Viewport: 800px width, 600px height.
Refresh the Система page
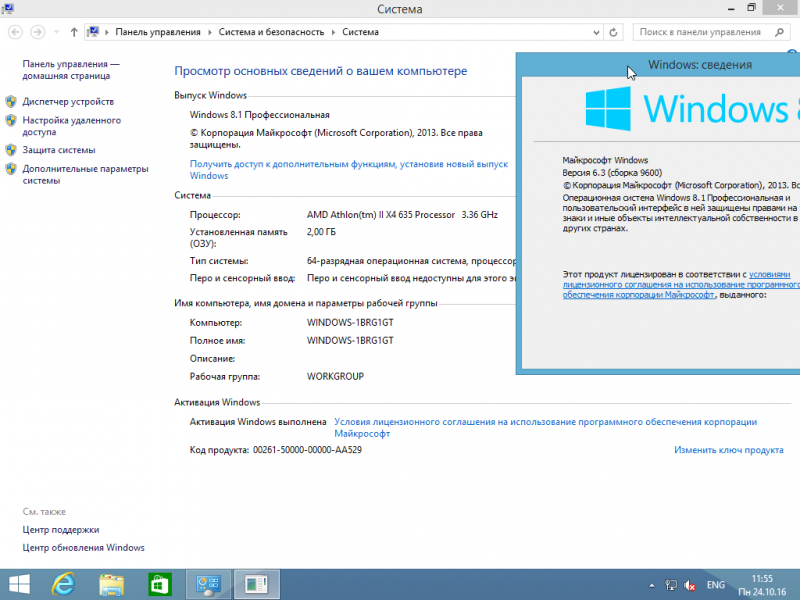(613, 32)
